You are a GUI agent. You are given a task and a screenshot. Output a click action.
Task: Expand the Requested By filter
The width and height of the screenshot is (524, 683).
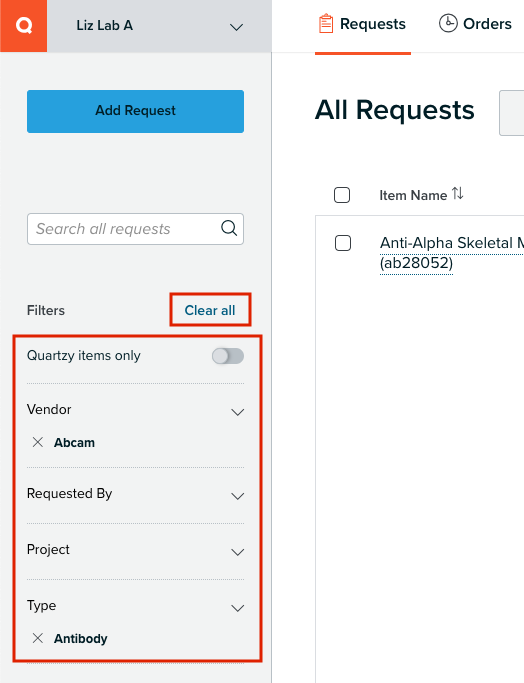[135, 495]
